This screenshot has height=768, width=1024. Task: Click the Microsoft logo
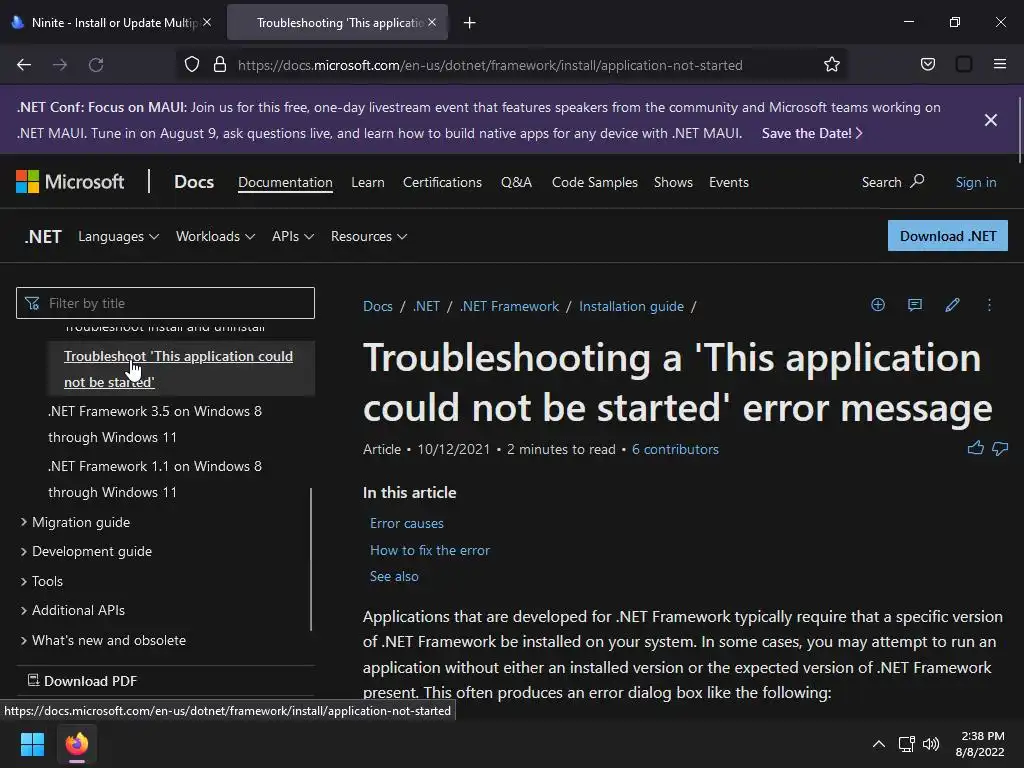pyautogui.click(x=70, y=182)
